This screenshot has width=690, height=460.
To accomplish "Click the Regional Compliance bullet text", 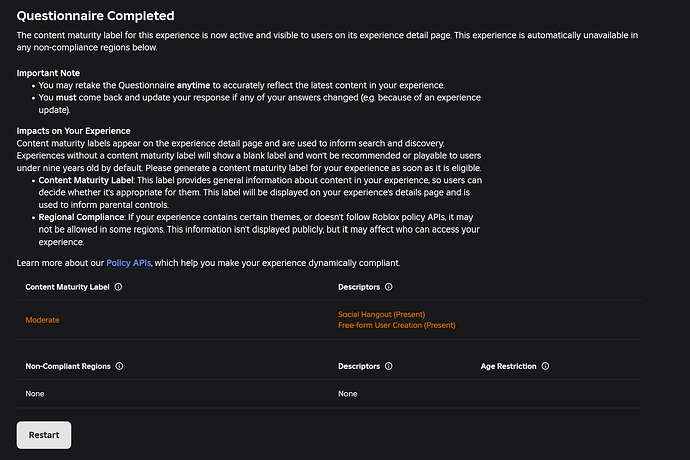I will [260, 229].
